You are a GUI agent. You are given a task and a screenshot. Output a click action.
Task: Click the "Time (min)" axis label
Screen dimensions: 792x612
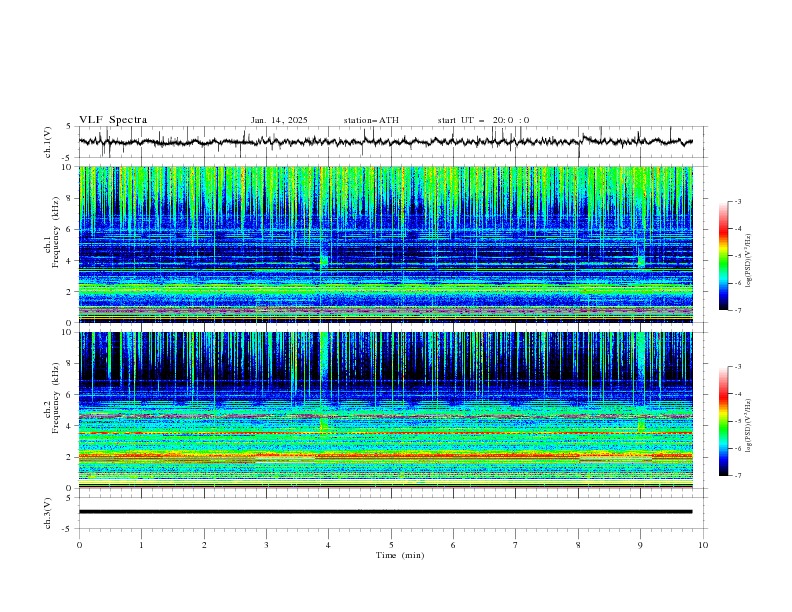[400, 555]
